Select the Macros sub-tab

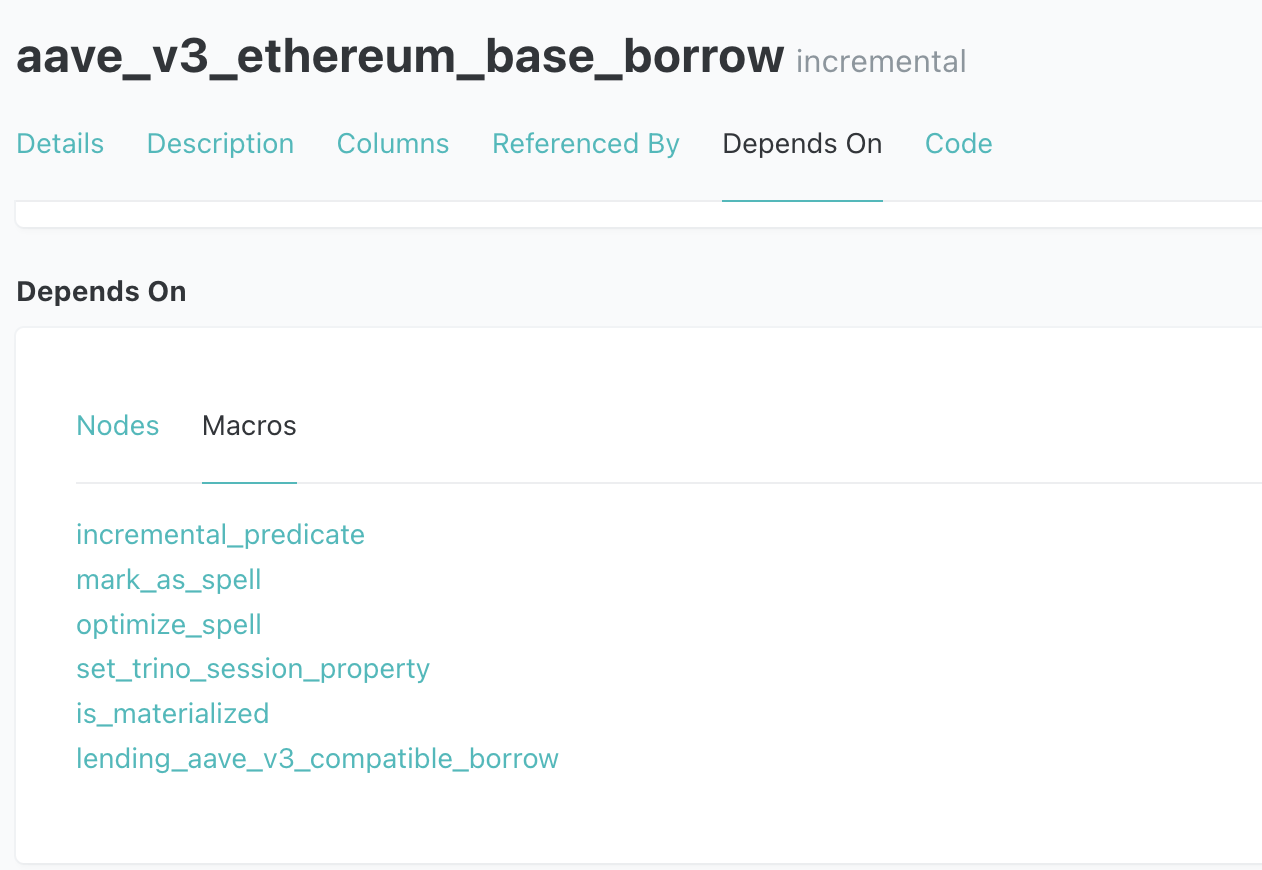pos(249,426)
